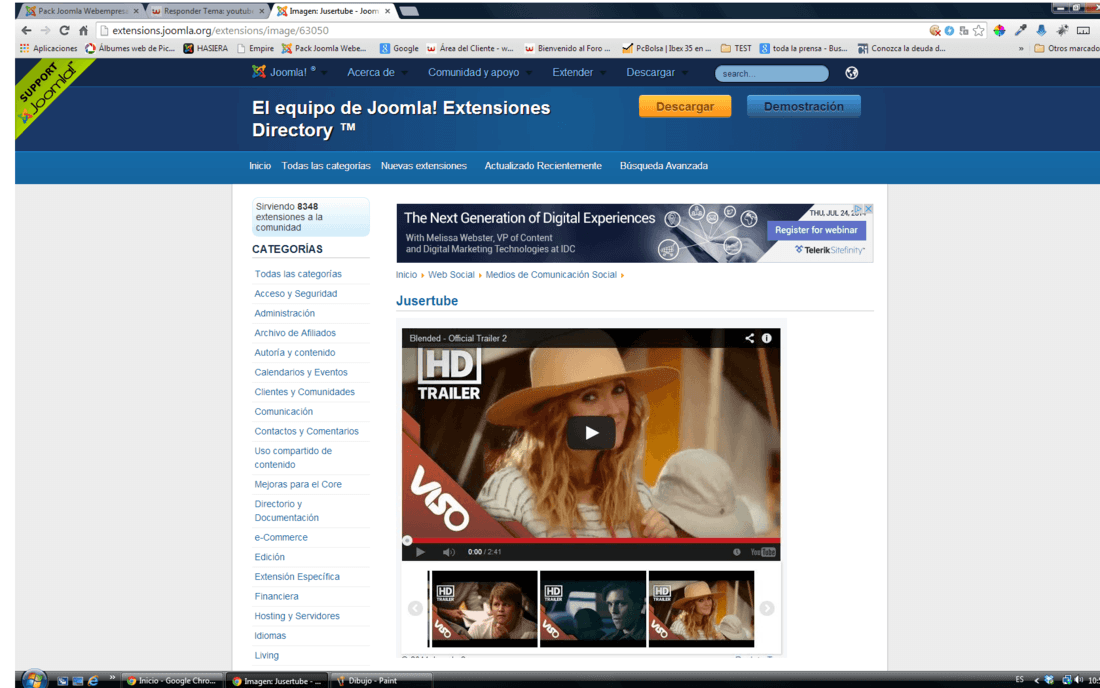The image size is (1100, 688).
Task: Select the man in car thumbnail
Action: pyautogui.click(x=593, y=609)
